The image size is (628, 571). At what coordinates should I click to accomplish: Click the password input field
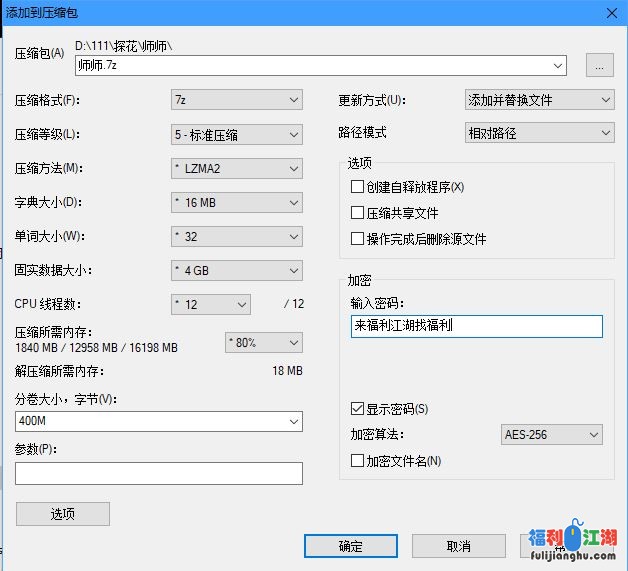tap(476, 326)
